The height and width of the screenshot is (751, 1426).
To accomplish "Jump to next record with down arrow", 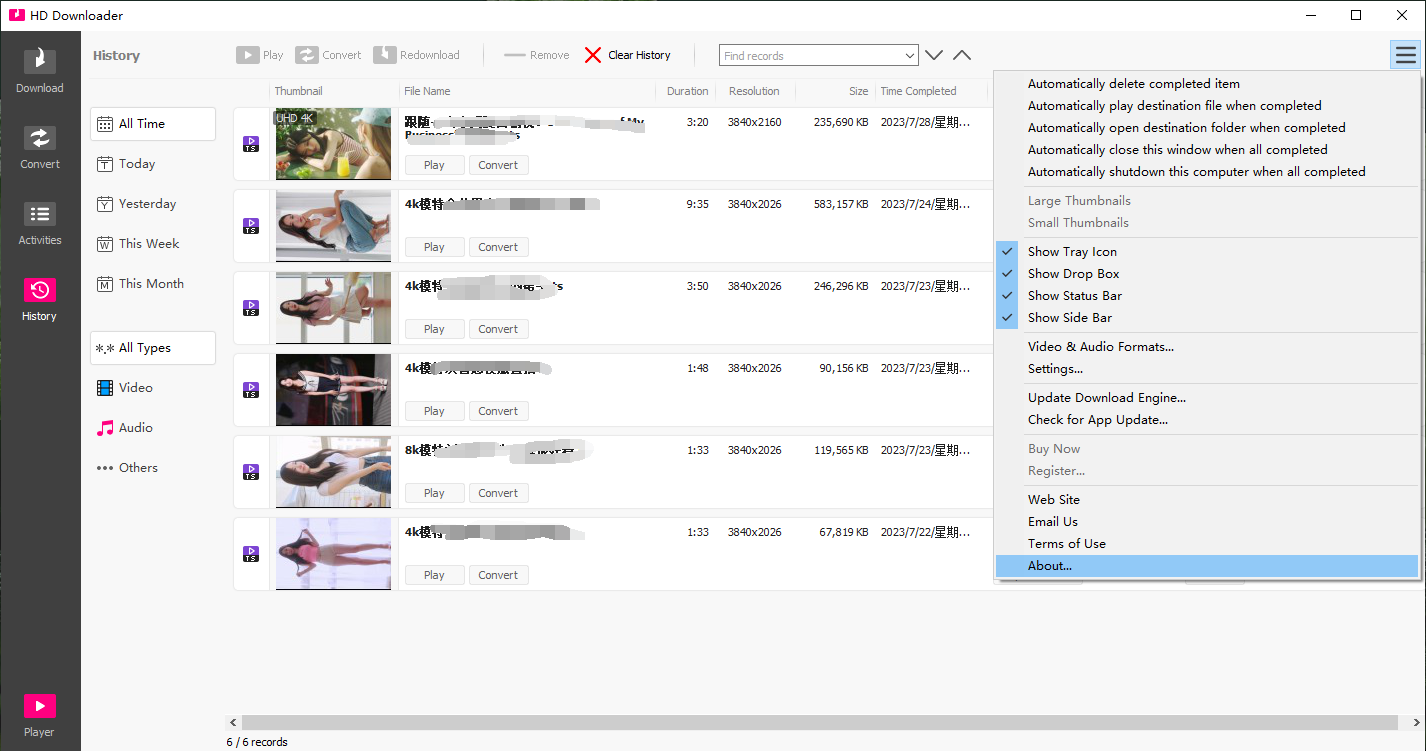I will tap(934, 56).
